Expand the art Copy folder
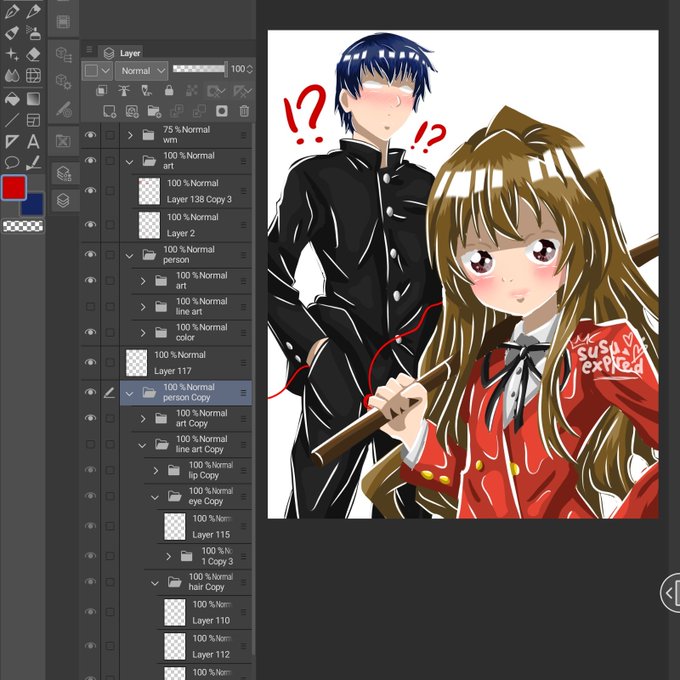Screen dimensions: 680x680 [143, 419]
